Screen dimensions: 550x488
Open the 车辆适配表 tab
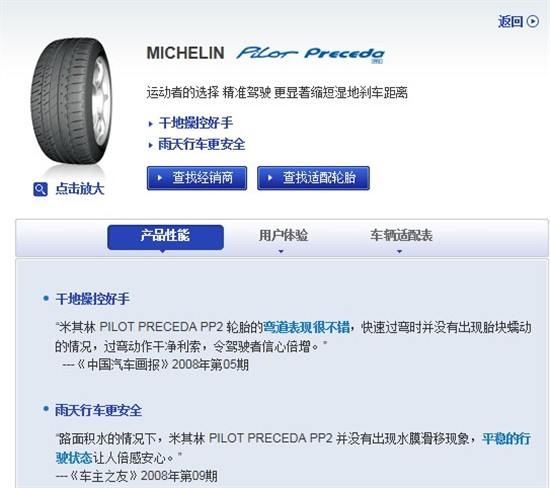[401, 236]
